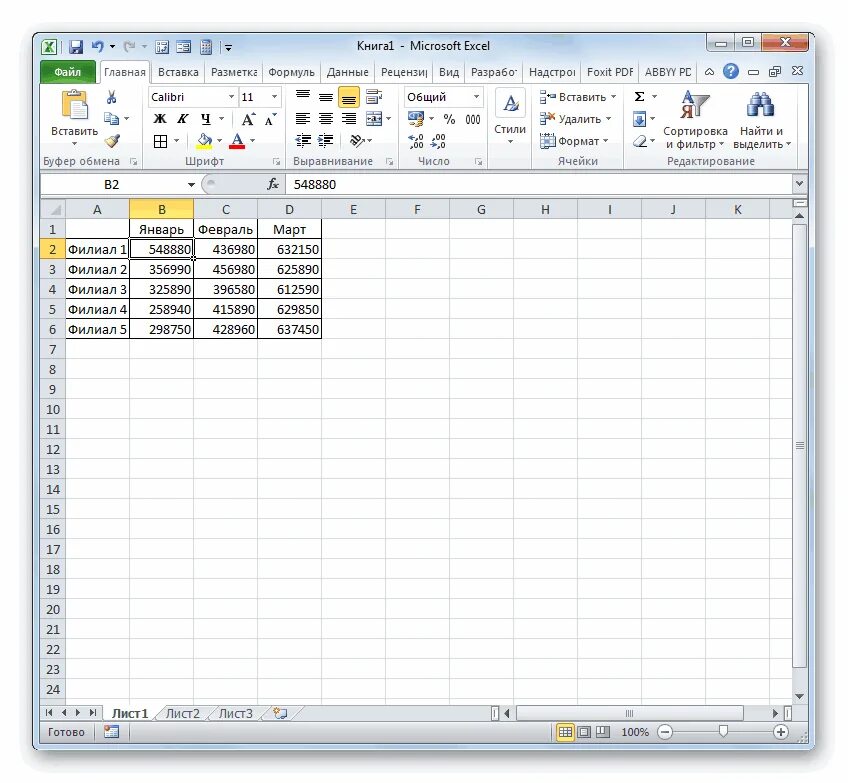Apply the thousands separator 000 format
The width and height of the screenshot is (848, 783).
pos(473,119)
